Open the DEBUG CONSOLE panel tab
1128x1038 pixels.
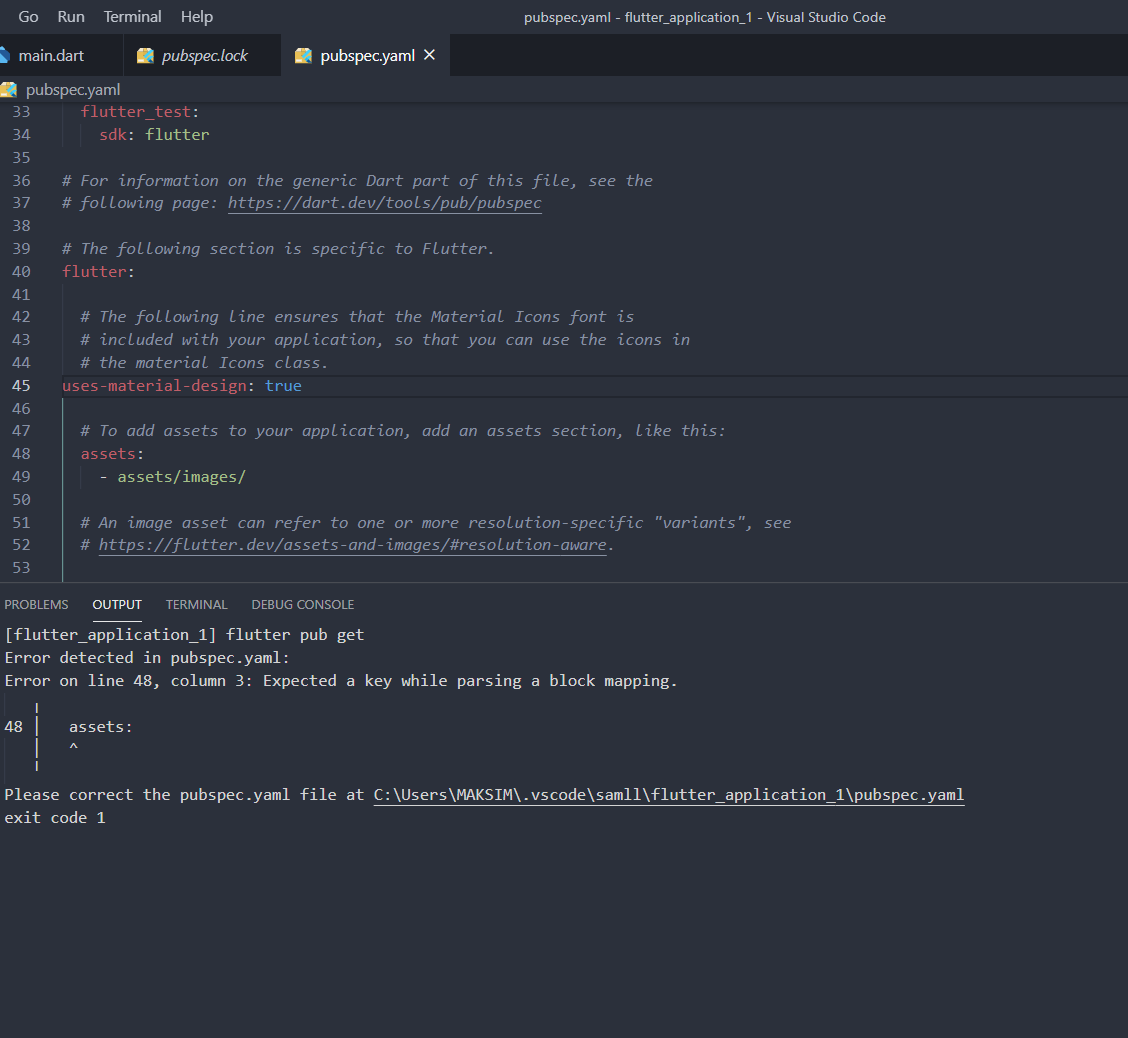(302, 604)
